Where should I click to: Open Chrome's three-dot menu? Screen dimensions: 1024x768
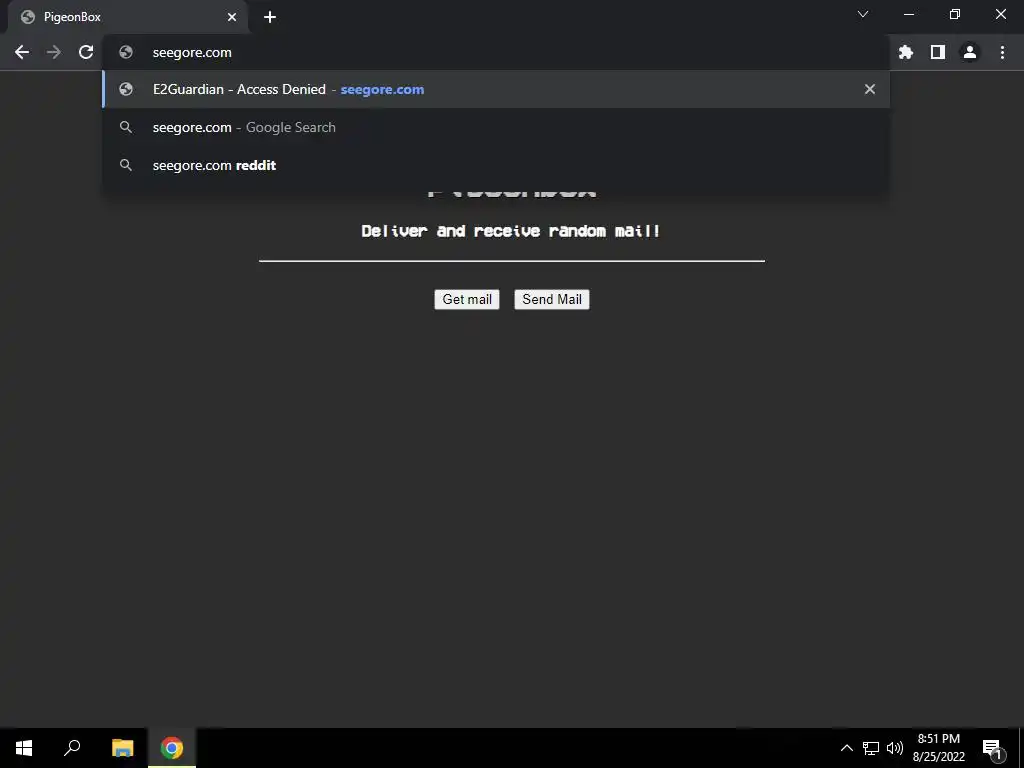pos(1002,52)
